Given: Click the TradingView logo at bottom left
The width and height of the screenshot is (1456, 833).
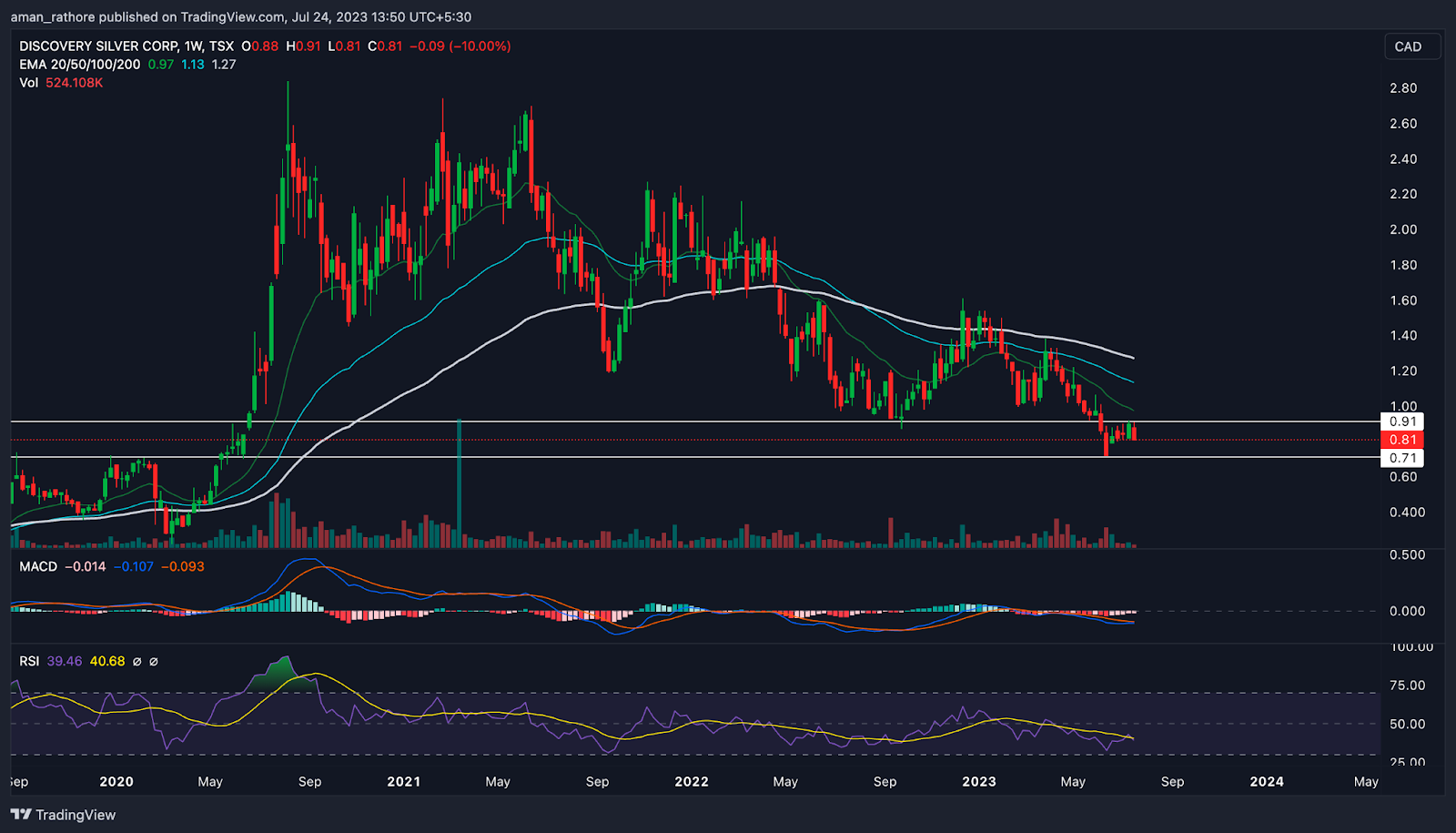Looking at the screenshot, I should click(64, 815).
